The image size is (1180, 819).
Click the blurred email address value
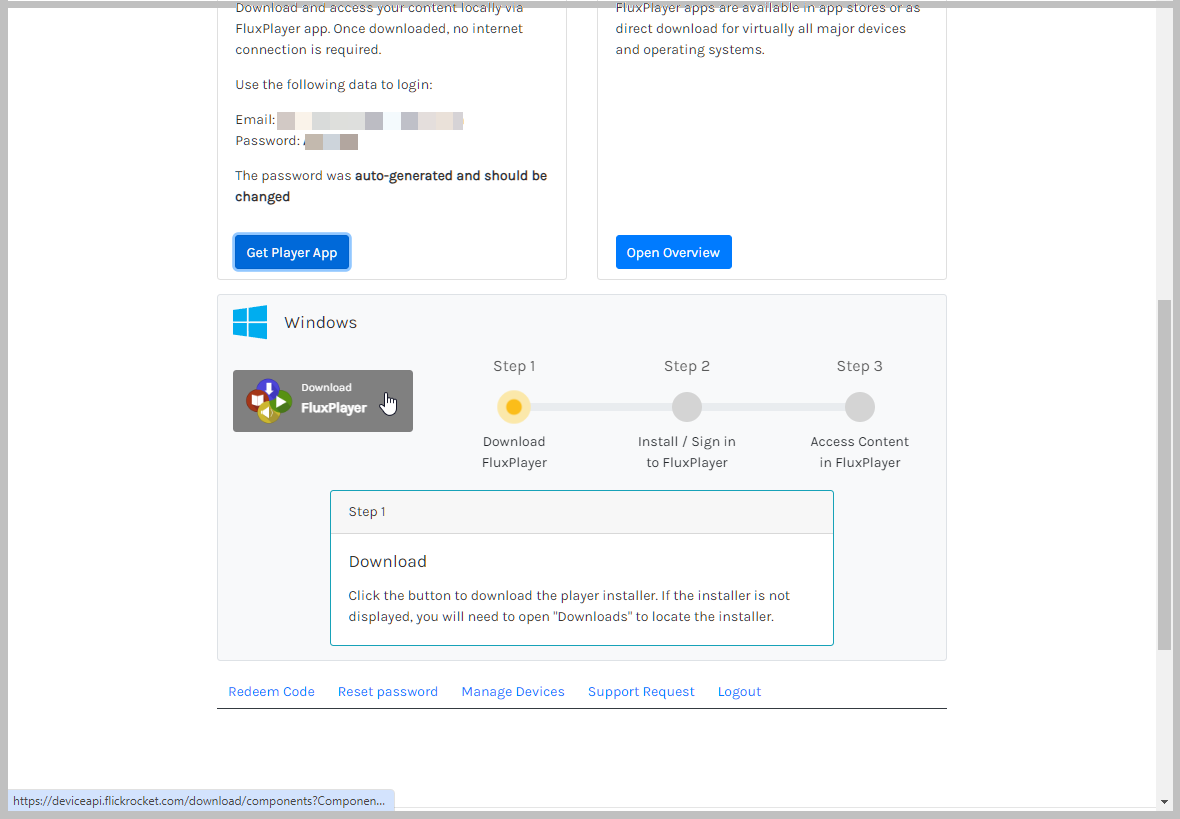coord(369,121)
